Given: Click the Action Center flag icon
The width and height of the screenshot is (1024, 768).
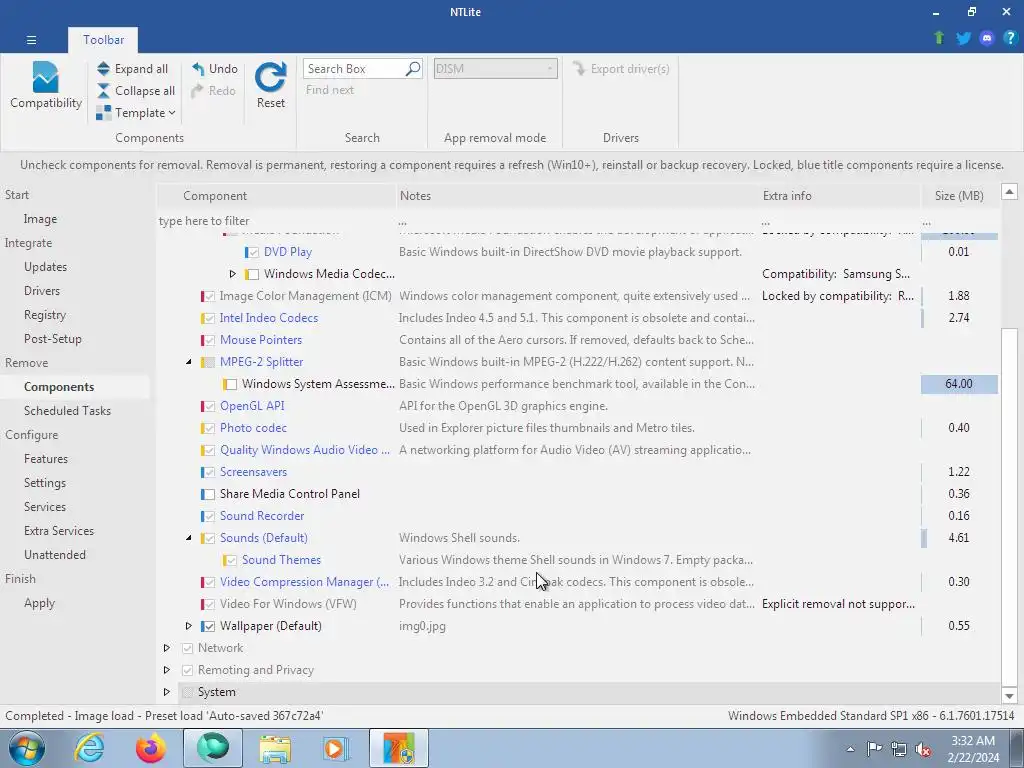Looking at the screenshot, I should [874, 749].
